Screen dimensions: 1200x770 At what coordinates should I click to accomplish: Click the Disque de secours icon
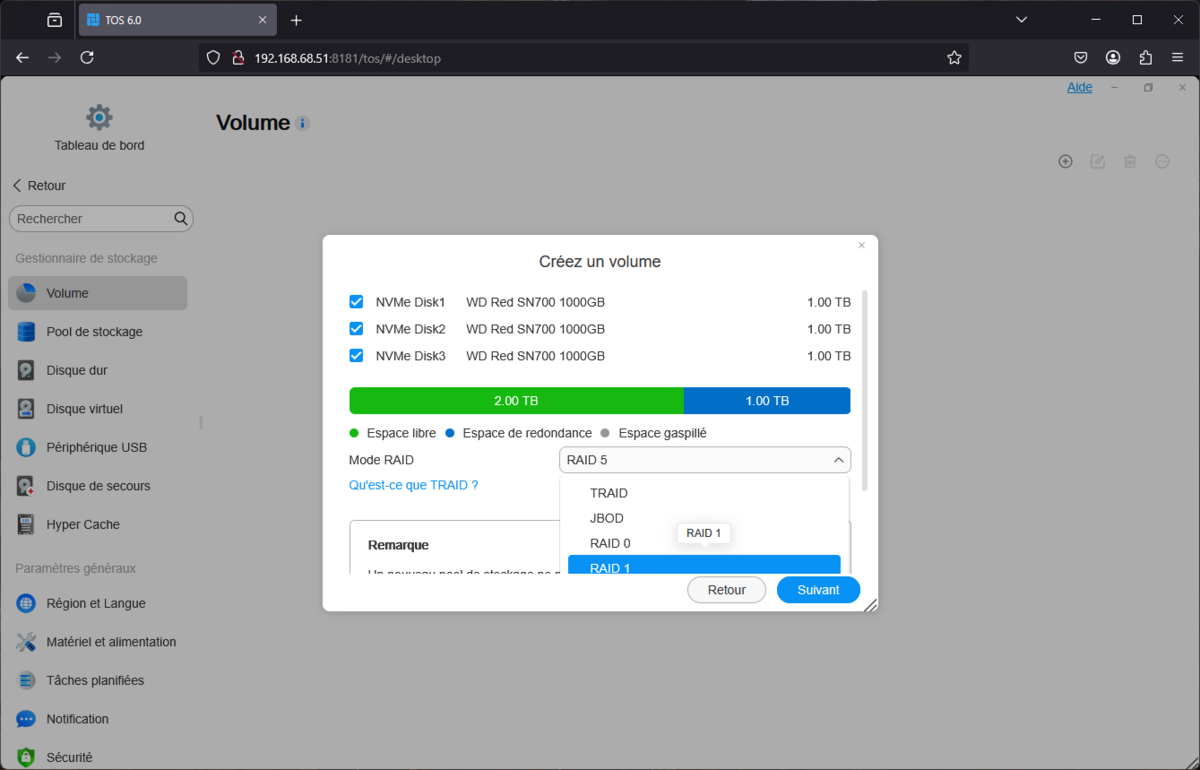(x=26, y=486)
